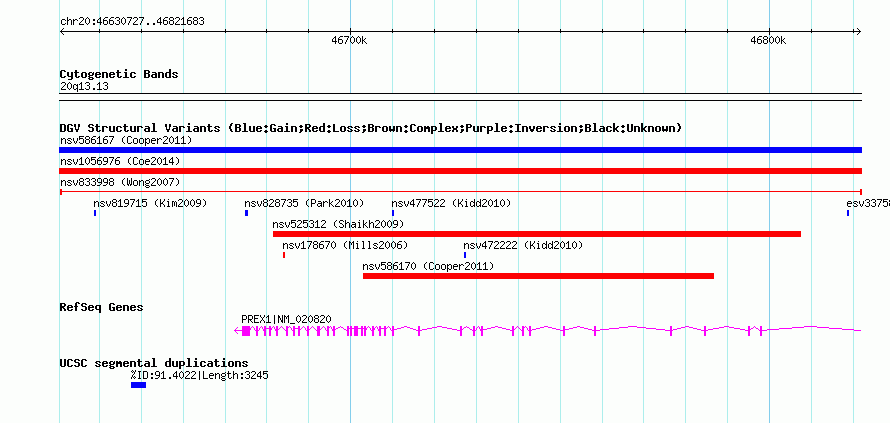Select the red nsv178670 (Mills2006) marker

284,255
